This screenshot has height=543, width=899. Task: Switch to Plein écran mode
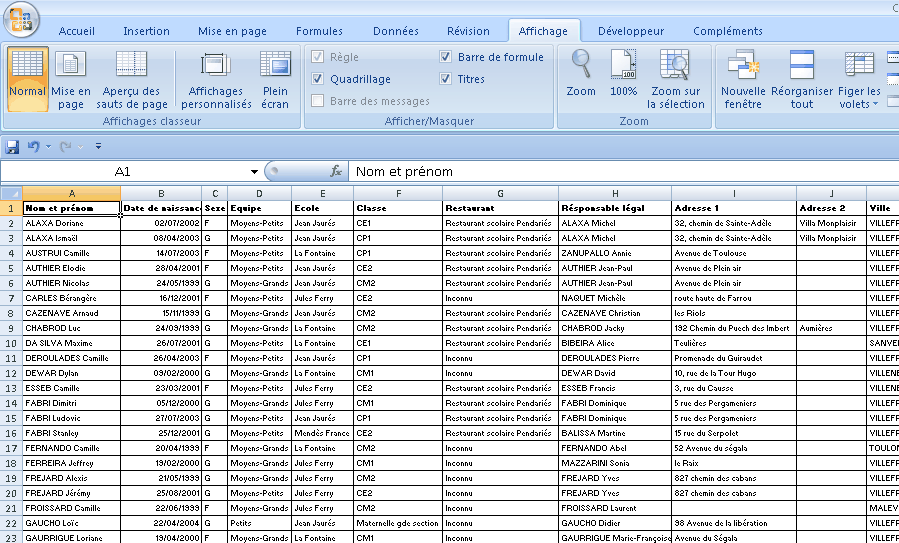pos(275,78)
